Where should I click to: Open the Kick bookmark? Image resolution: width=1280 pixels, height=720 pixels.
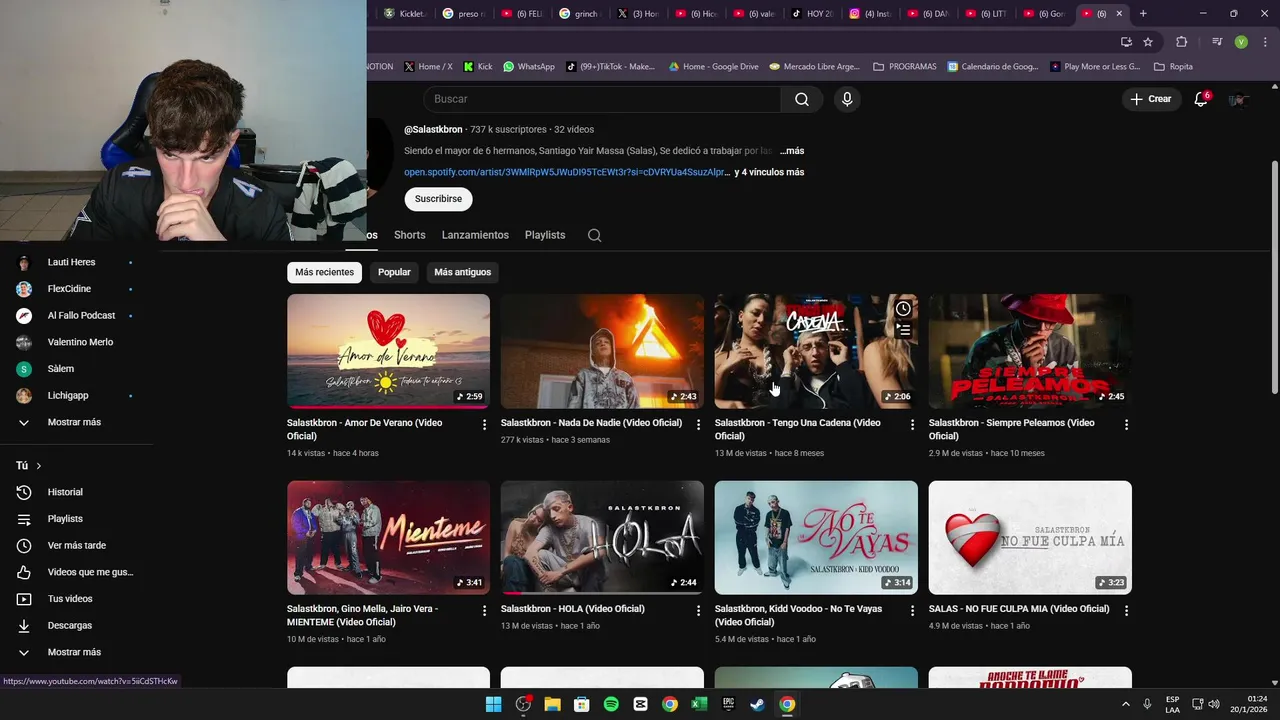(x=477, y=67)
